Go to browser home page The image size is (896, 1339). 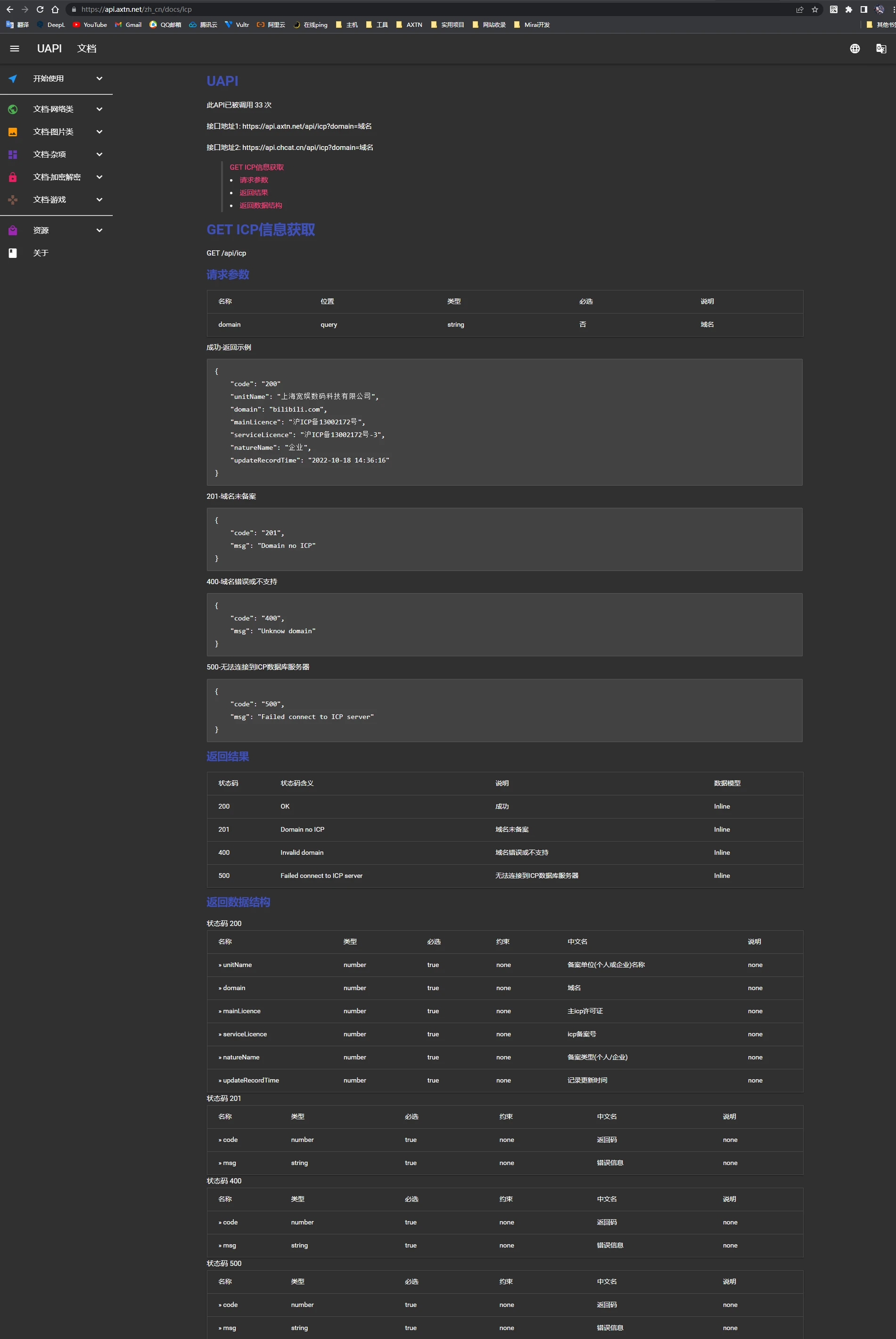(55, 9)
